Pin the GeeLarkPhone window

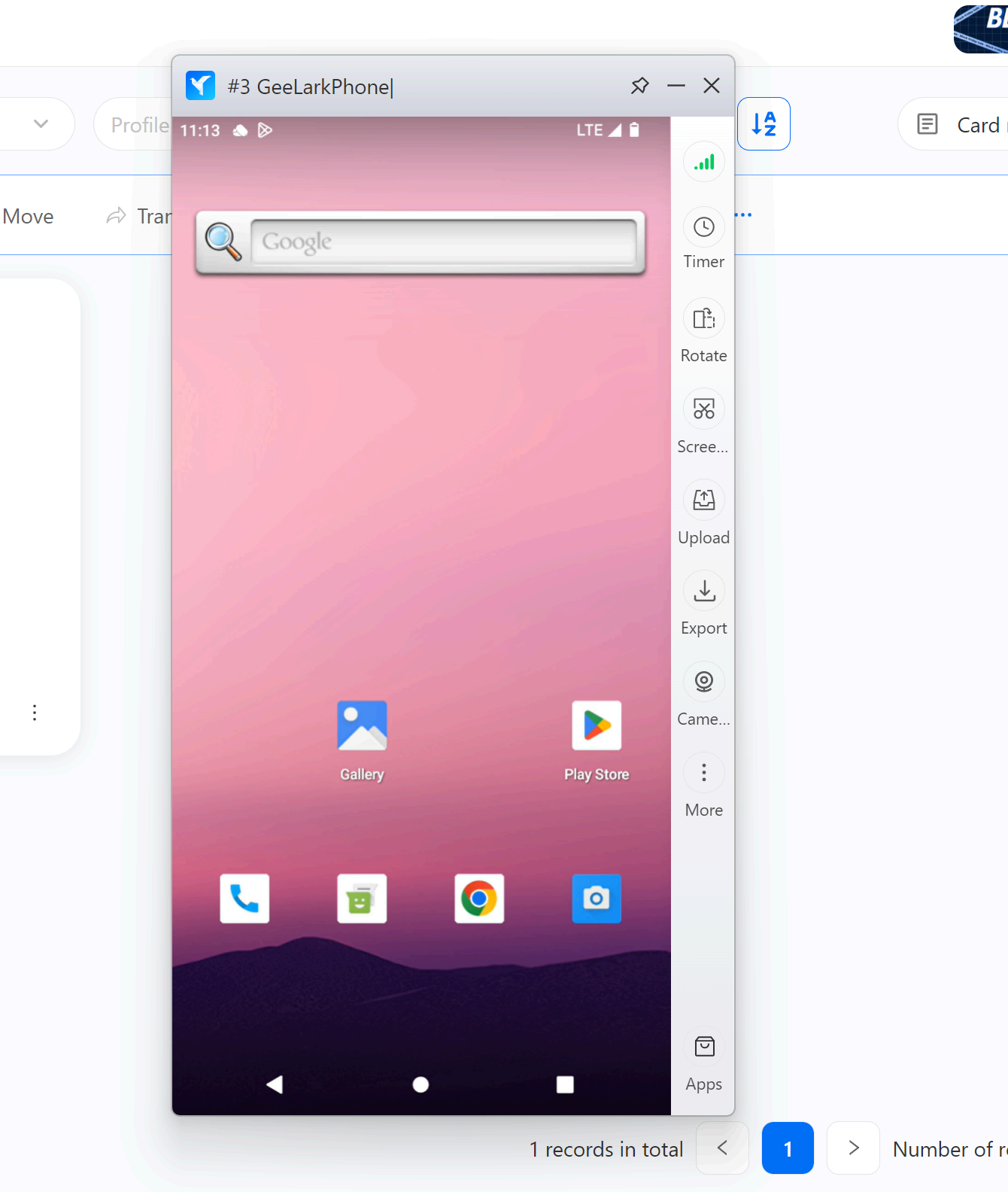pos(639,86)
